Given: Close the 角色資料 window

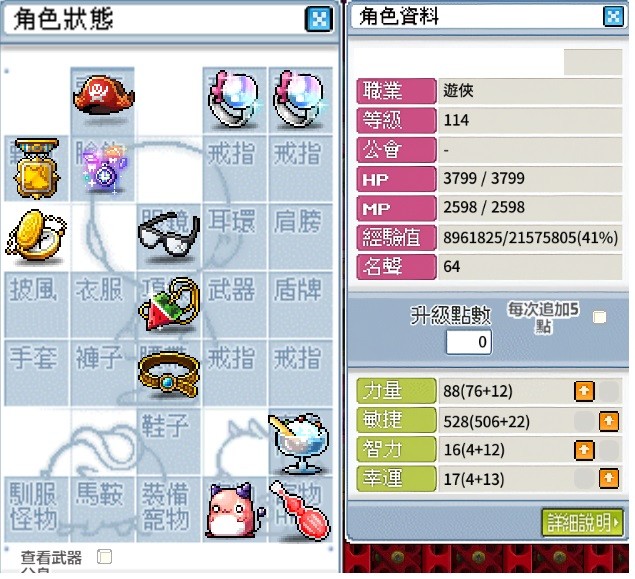Looking at the screenshot, I should pos(613,17).
